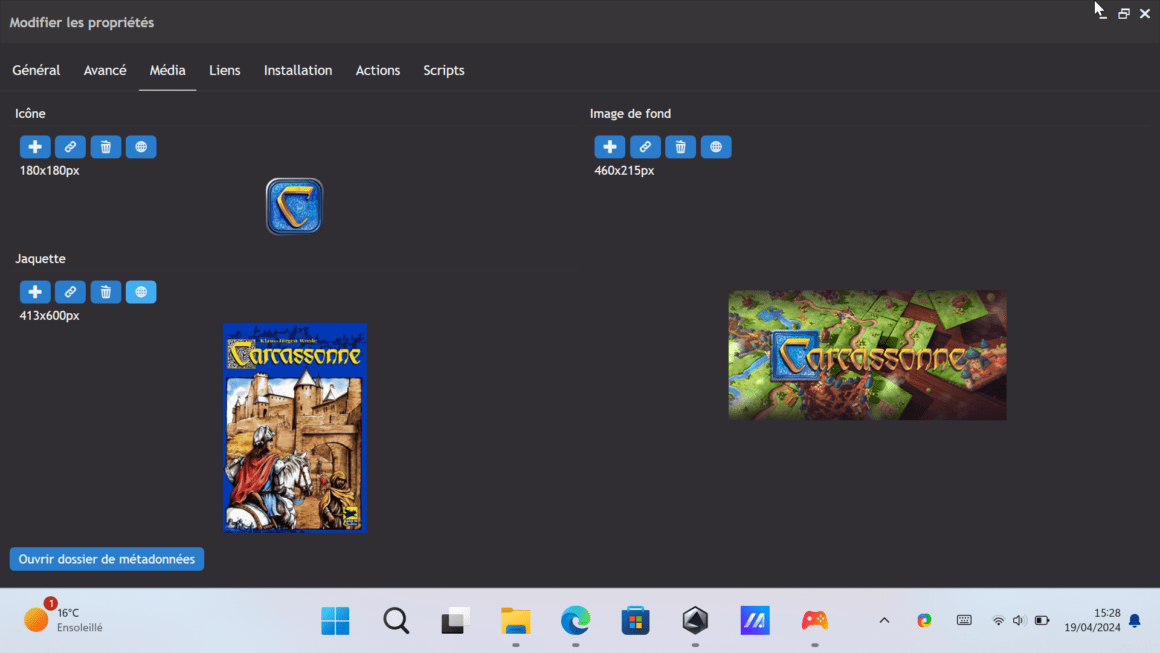Open Task View on the taskbar

[x=456, y=620]
